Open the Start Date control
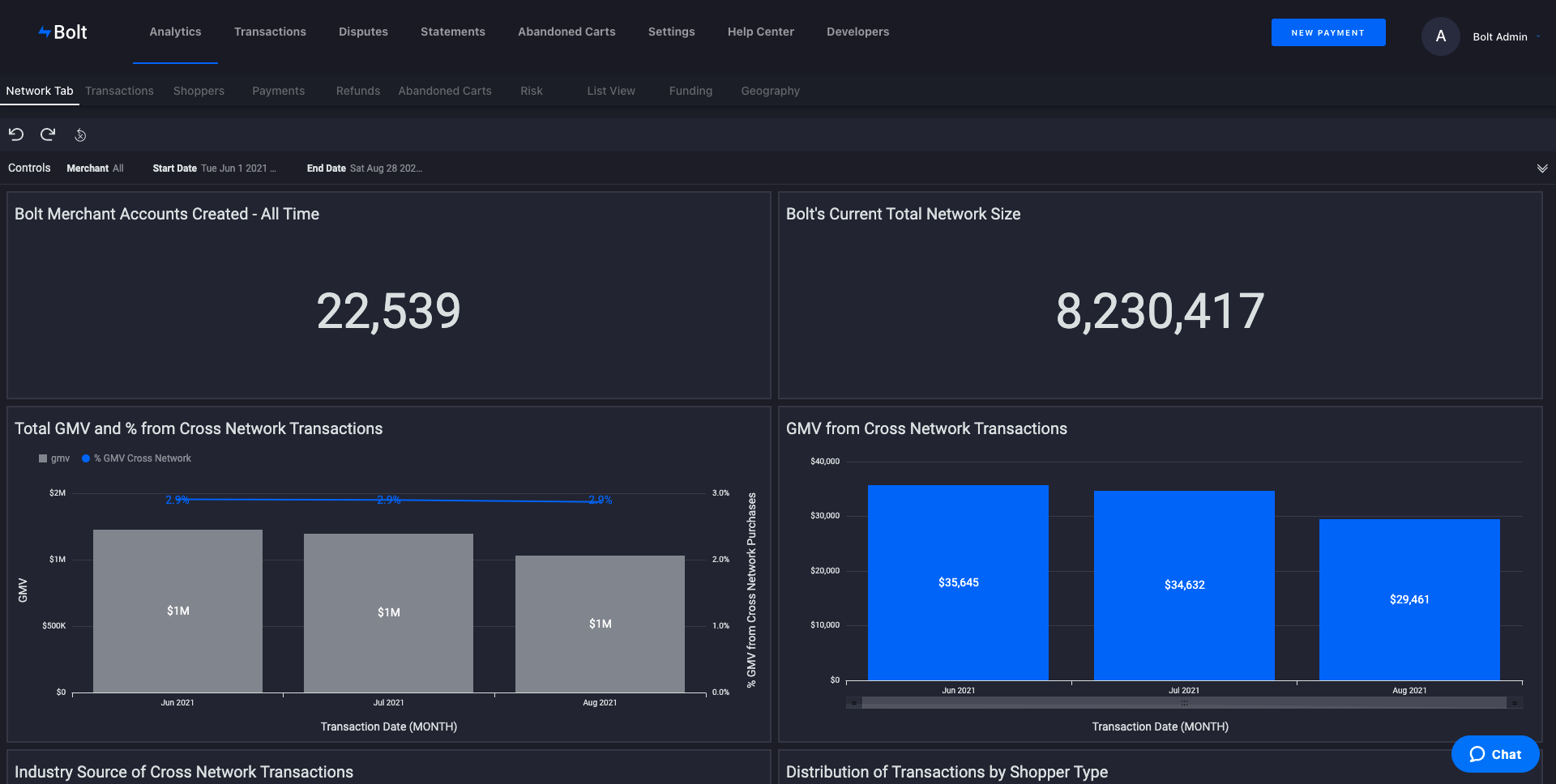The image size is (1556, 784). [215, 168]
